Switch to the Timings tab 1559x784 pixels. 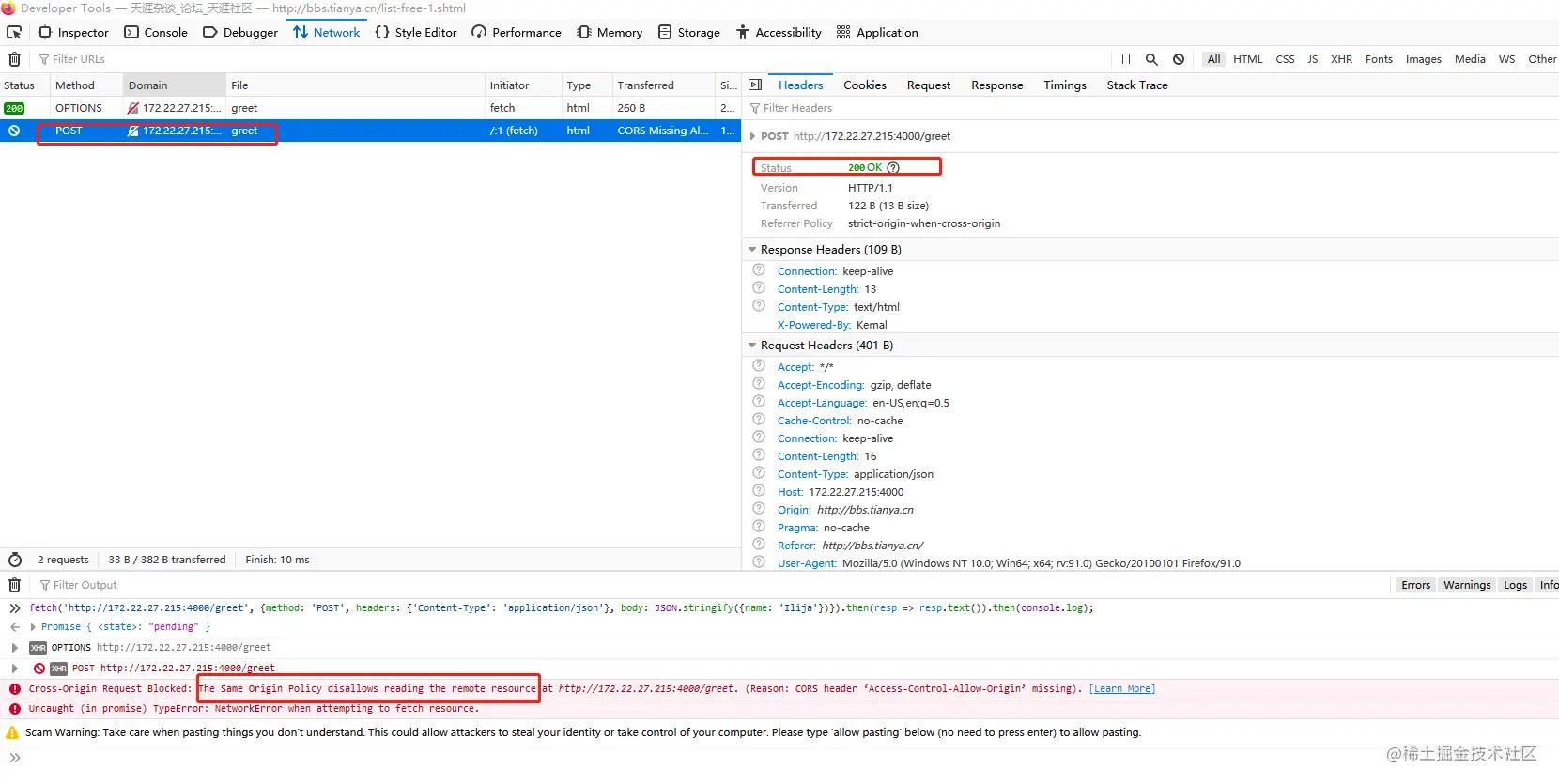coord(1064,85)
